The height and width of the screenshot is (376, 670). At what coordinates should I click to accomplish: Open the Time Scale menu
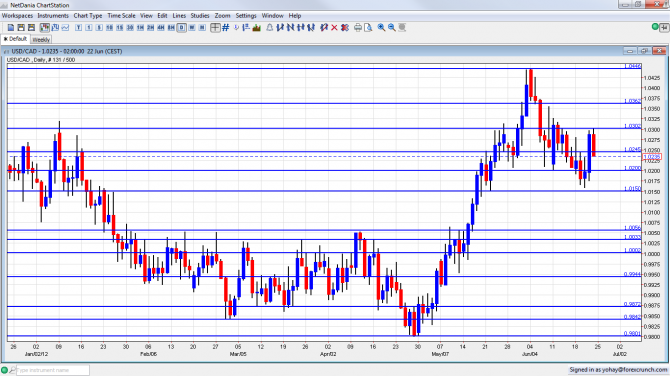pos(121,15)
